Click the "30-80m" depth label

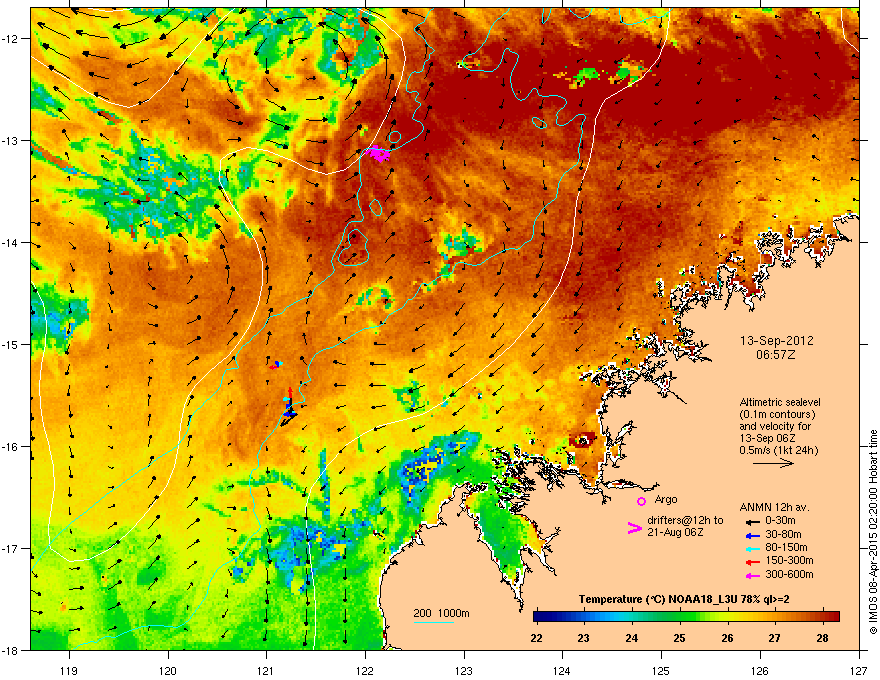[783, 534]
